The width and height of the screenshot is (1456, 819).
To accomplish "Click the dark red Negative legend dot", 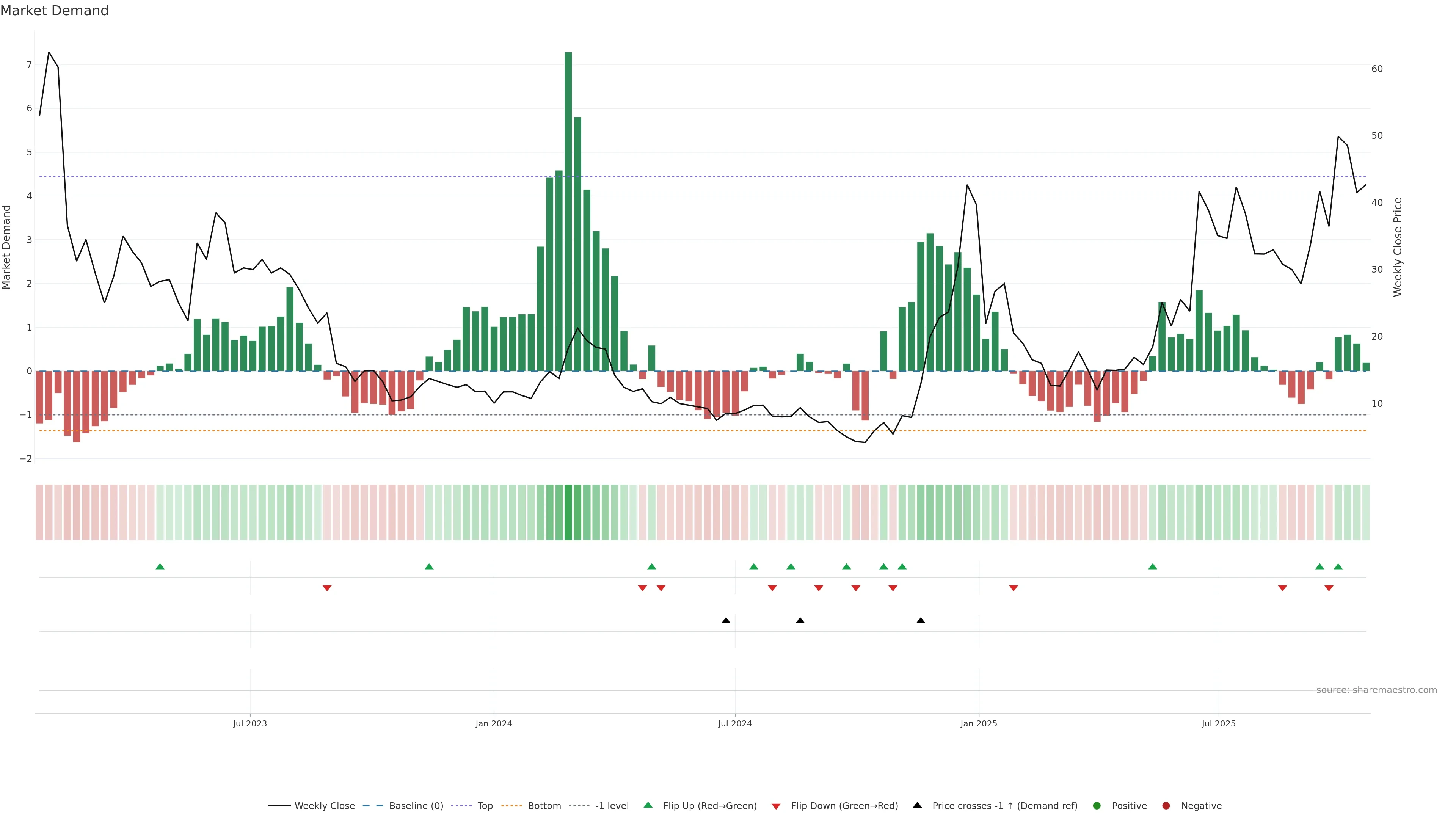I will (1166, 806).
